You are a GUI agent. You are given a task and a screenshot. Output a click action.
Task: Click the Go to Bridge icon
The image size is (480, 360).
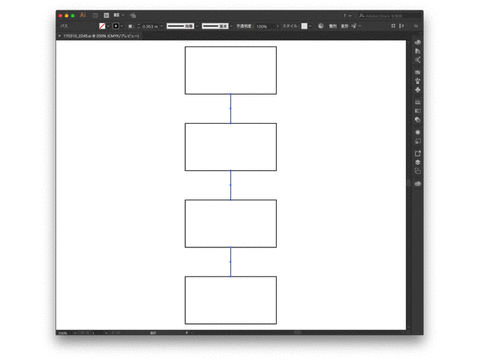[95, 15]
